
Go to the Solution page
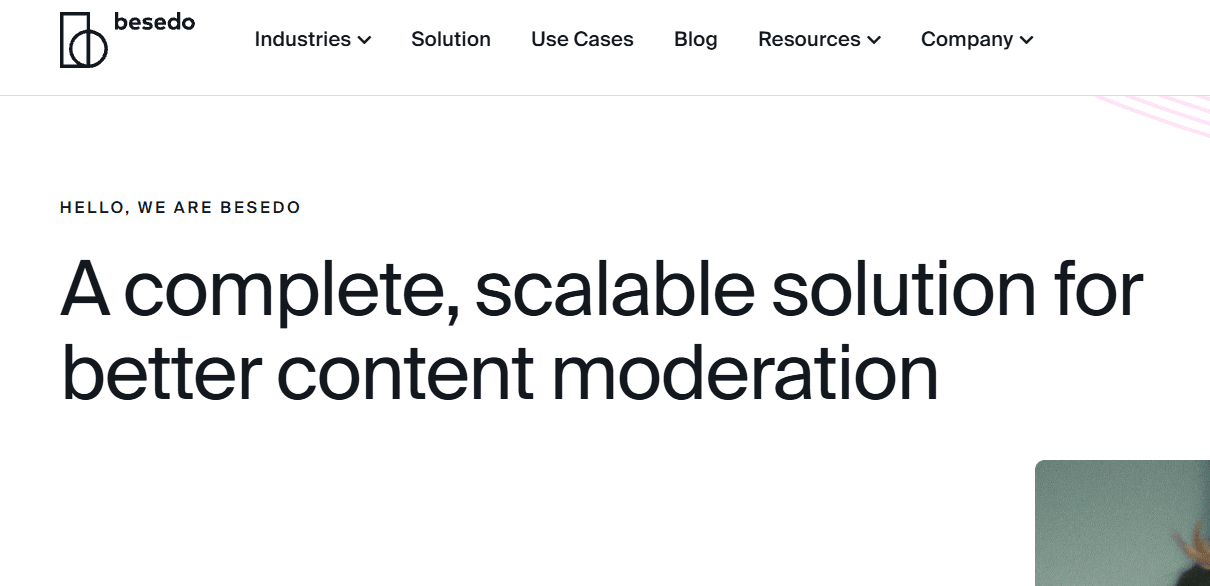pyautogui.click(x=451, y=39)
